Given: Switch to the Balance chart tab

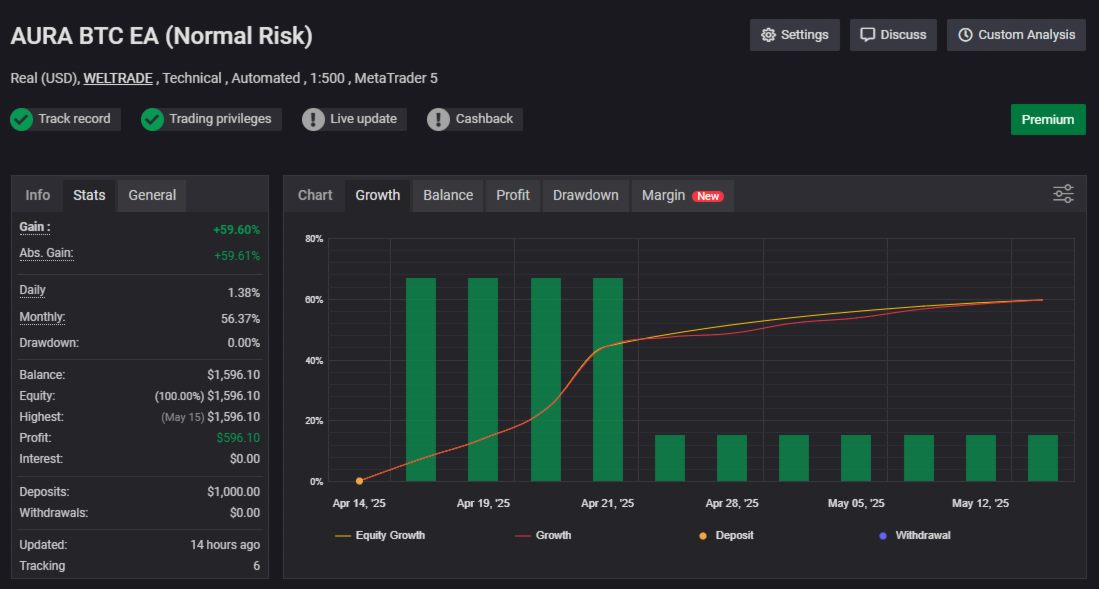Looking at the screenshot, I should pyautogui.click(x=447, y=195).
